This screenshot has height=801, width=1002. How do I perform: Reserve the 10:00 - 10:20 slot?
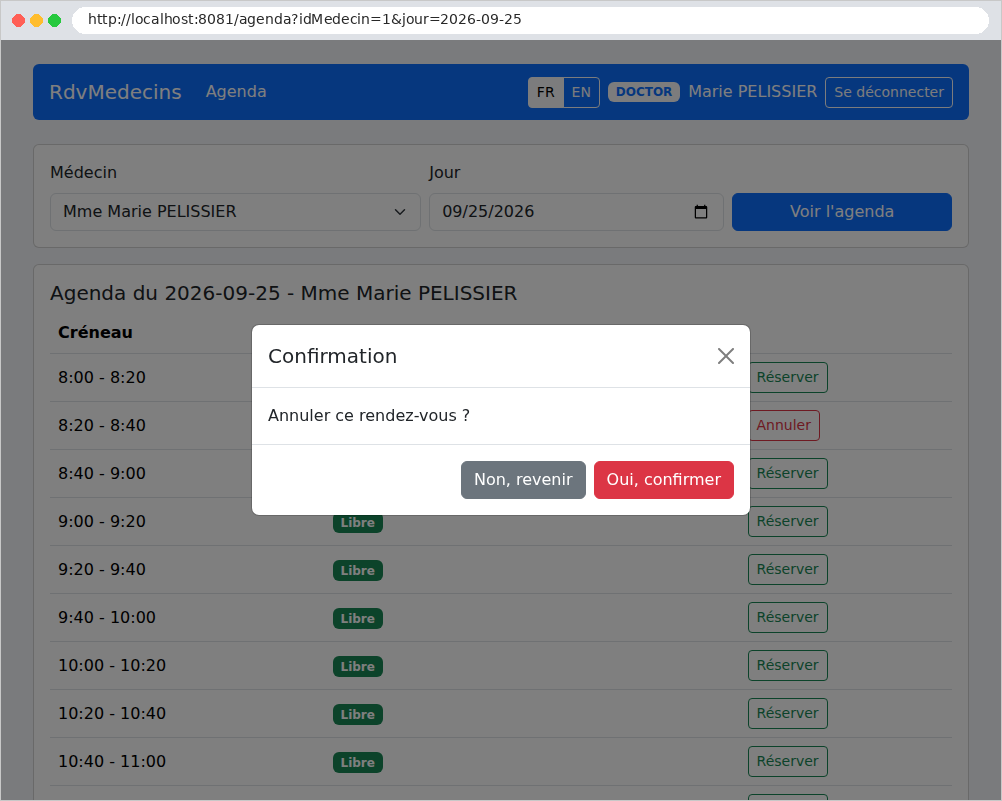pyautogui.click(x=787, y=665)
